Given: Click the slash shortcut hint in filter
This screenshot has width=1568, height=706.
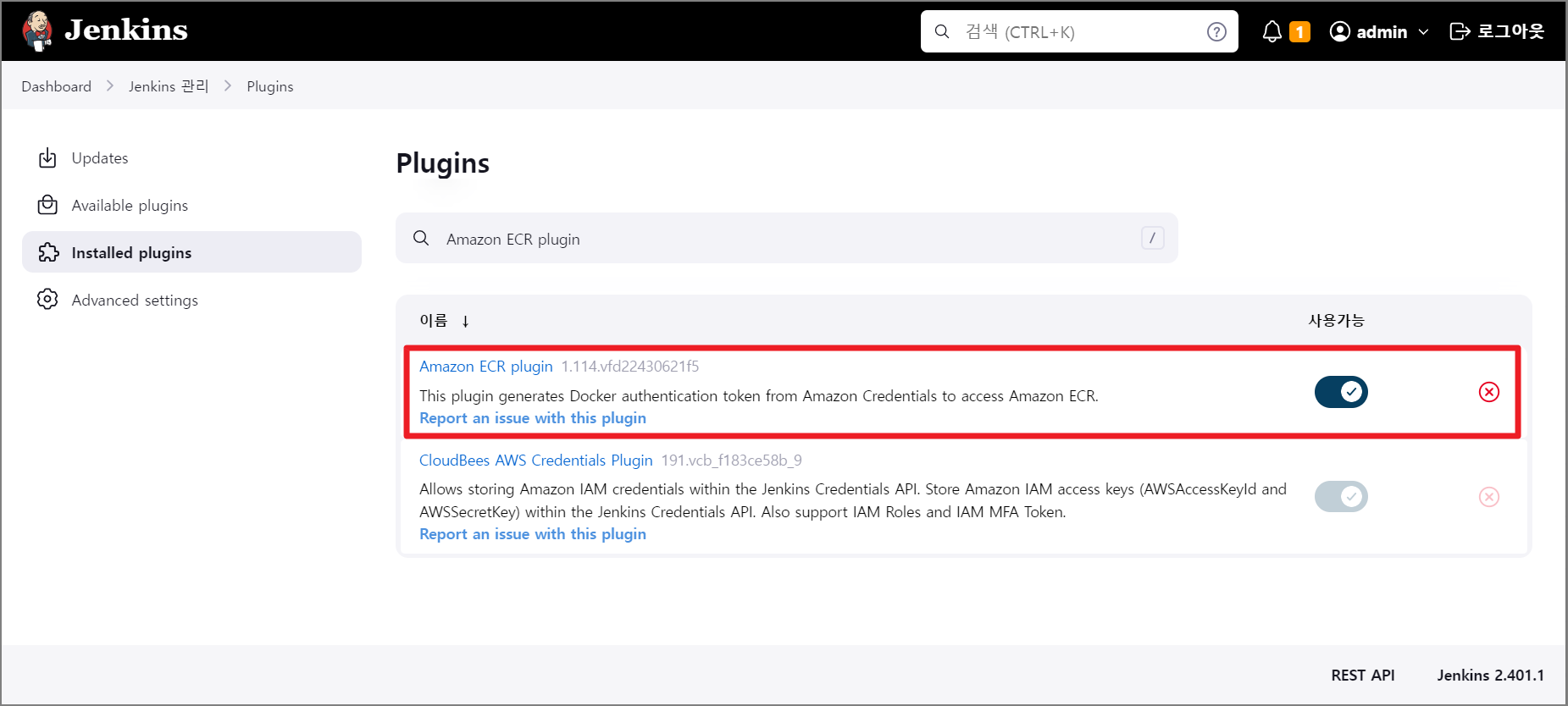Looking at the screenshot, I should click(1152, 238).
